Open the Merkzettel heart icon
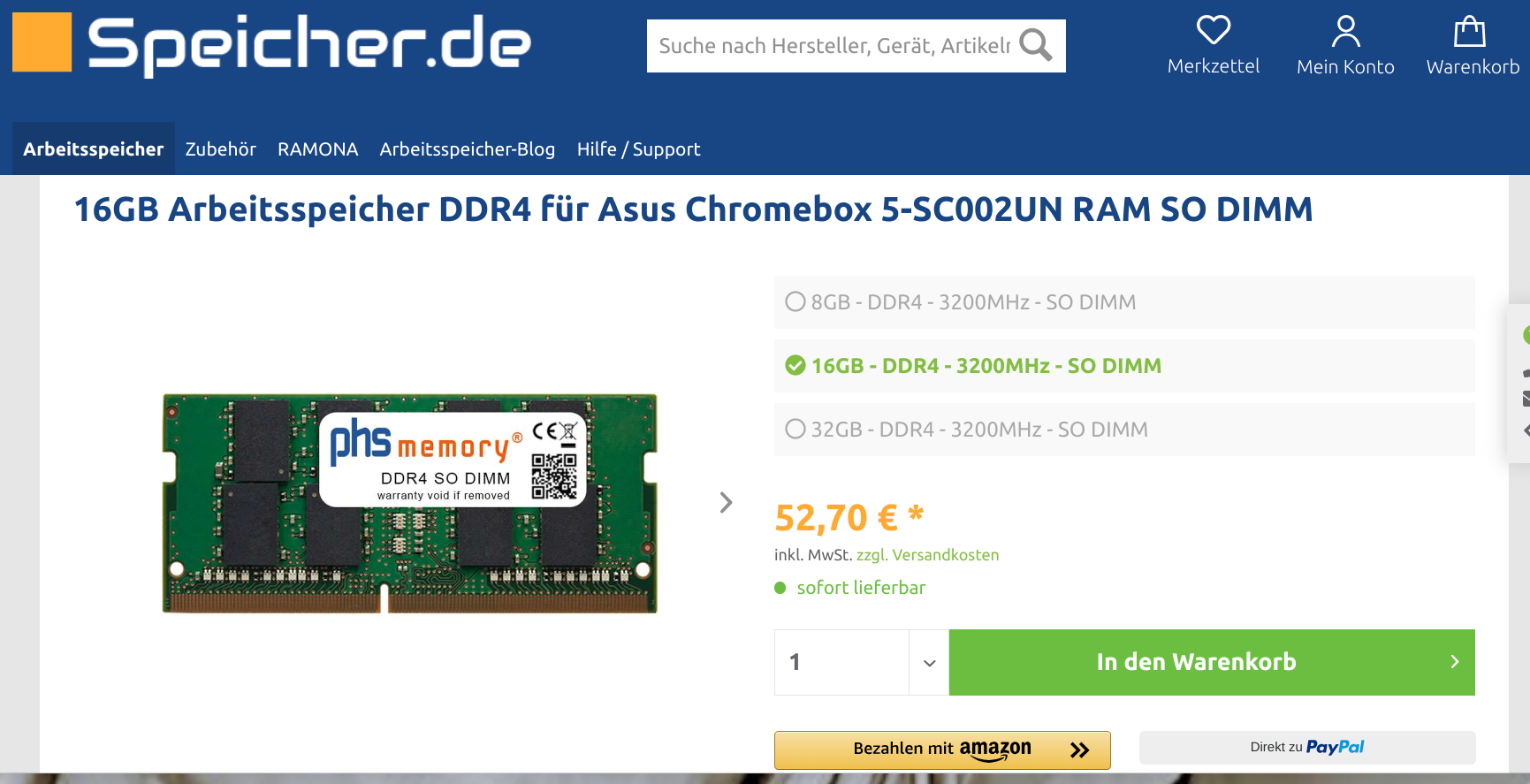Viewport: 1530px width, 784px height. 1214,30
